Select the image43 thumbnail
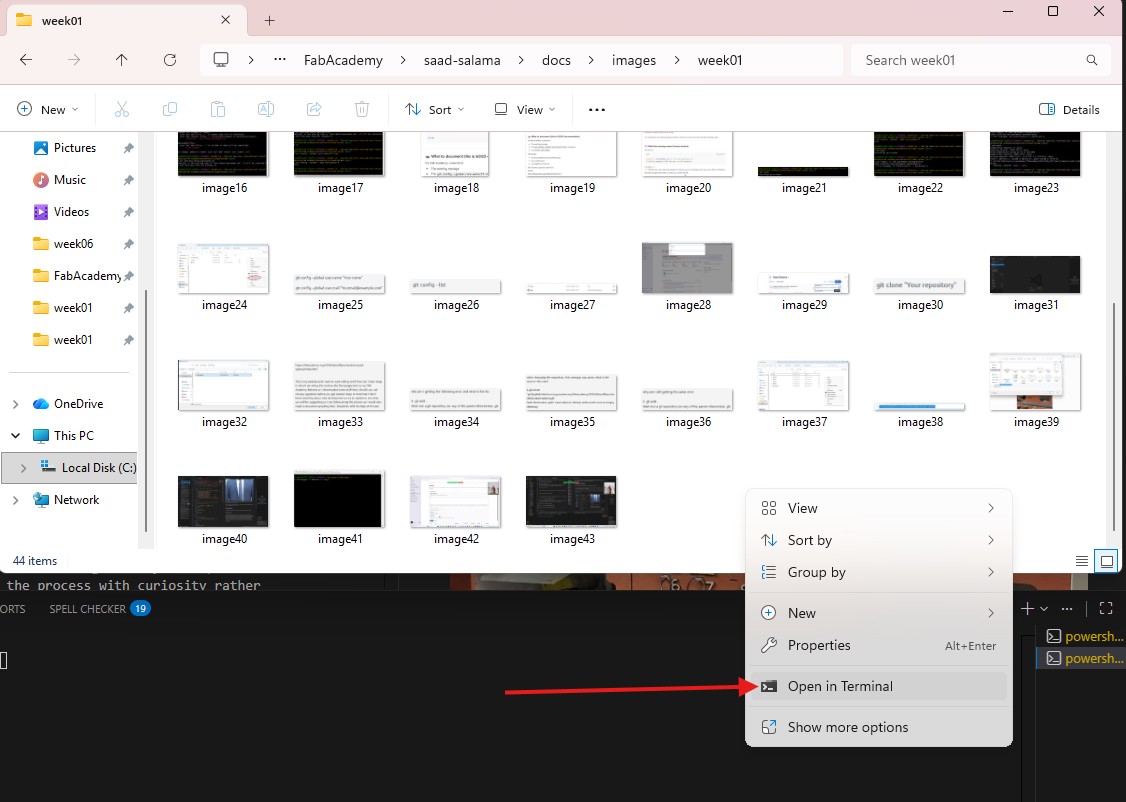Image resolution: width=1126 pixels, height=802 pixels. point(571,501)
